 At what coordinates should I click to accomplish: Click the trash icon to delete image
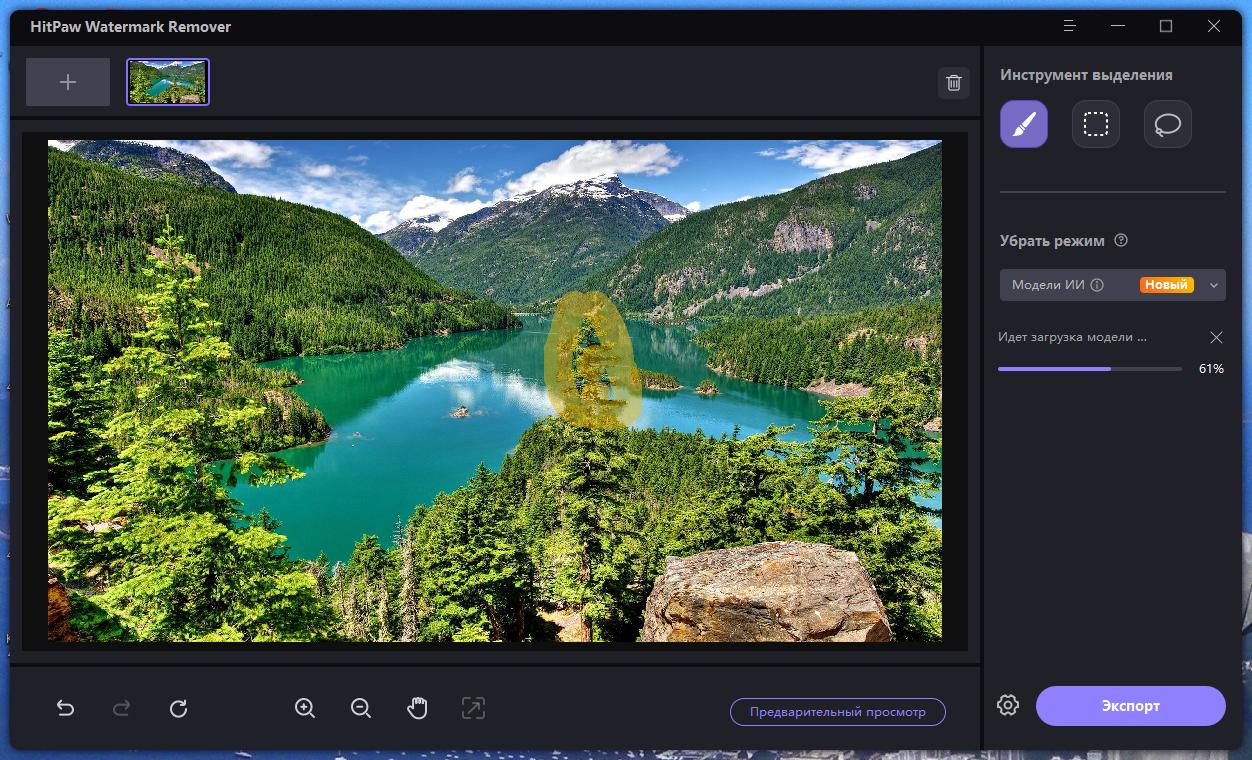(954, 83)
